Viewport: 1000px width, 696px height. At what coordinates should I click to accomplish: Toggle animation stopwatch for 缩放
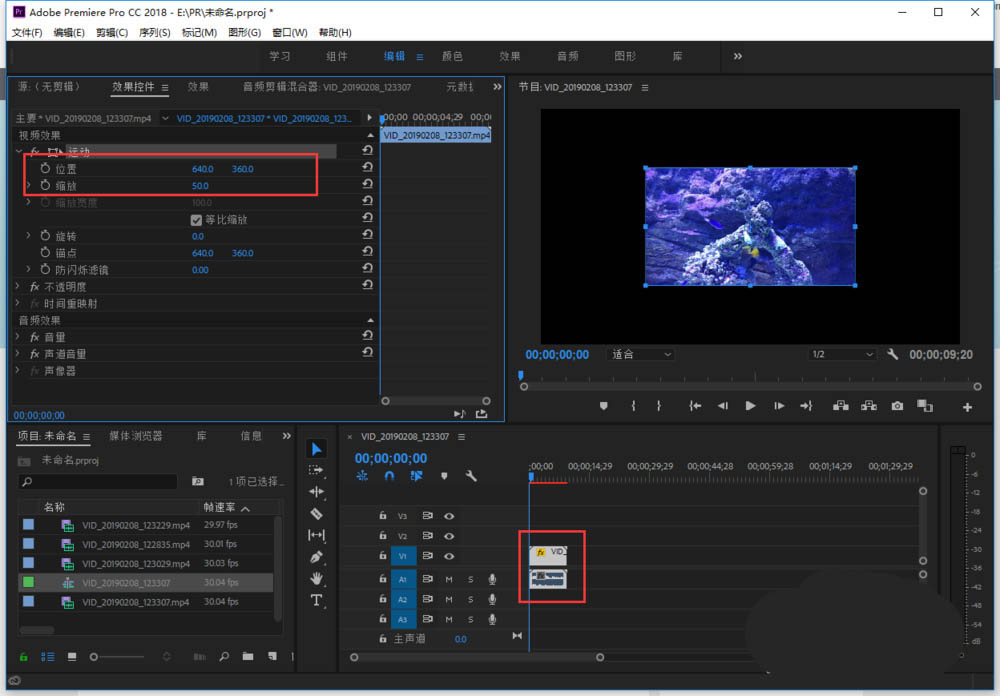45,185
